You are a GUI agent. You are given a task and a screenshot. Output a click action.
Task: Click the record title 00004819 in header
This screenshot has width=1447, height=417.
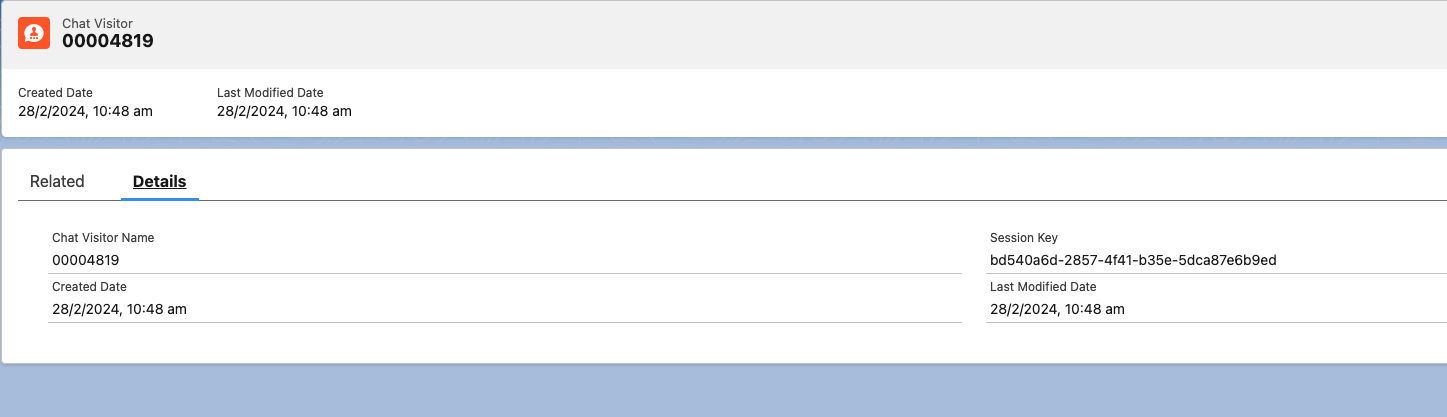pyautogui.click(x=108, y=41)
